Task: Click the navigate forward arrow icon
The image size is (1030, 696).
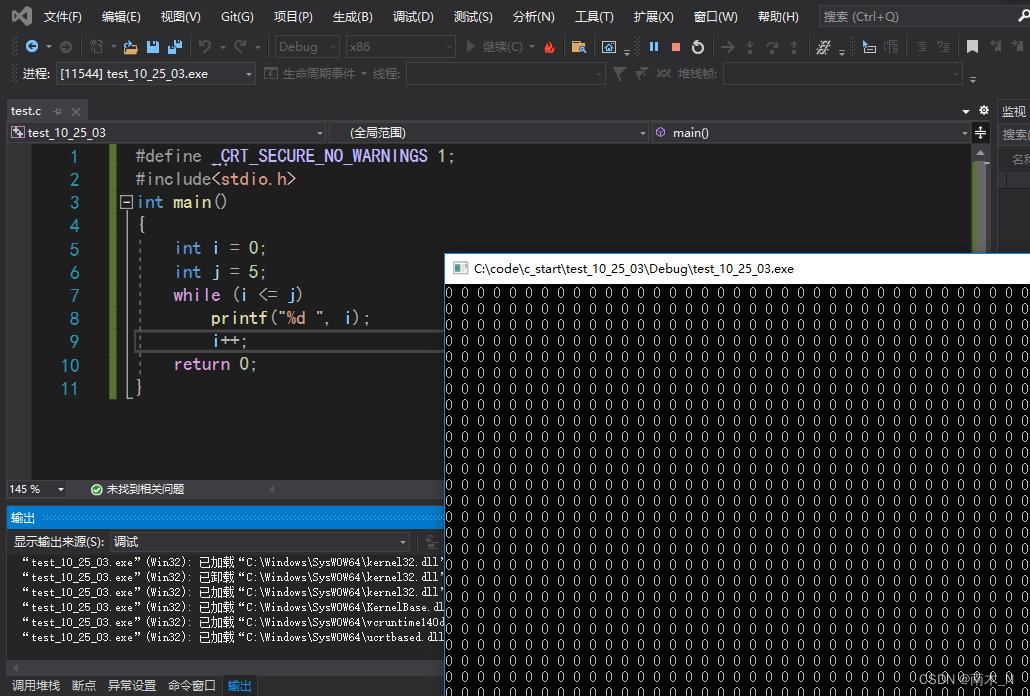Action: click(66, 47)
